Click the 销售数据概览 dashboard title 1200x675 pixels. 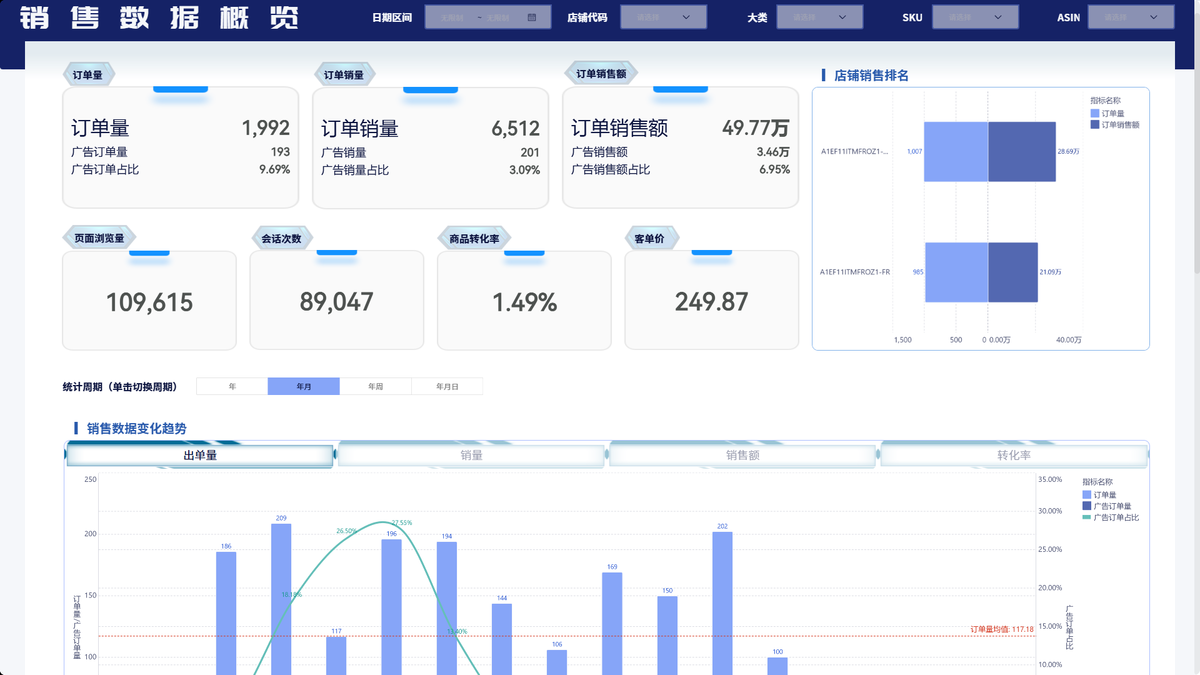pyautogui.click(x=158, y=18)
